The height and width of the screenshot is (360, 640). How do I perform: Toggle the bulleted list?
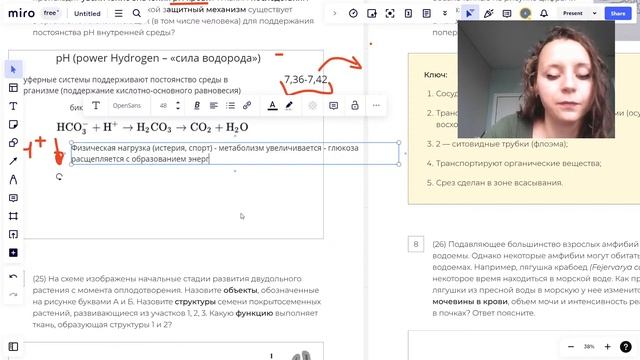tap(230, 106)
